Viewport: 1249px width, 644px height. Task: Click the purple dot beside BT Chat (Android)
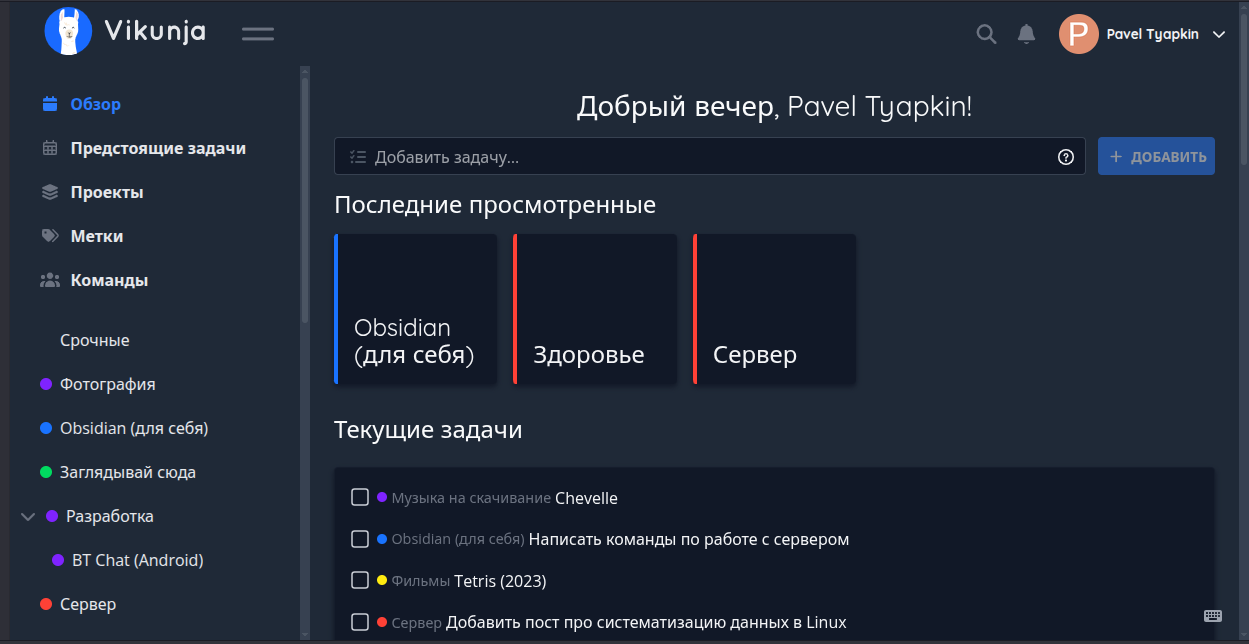point(58,560)
